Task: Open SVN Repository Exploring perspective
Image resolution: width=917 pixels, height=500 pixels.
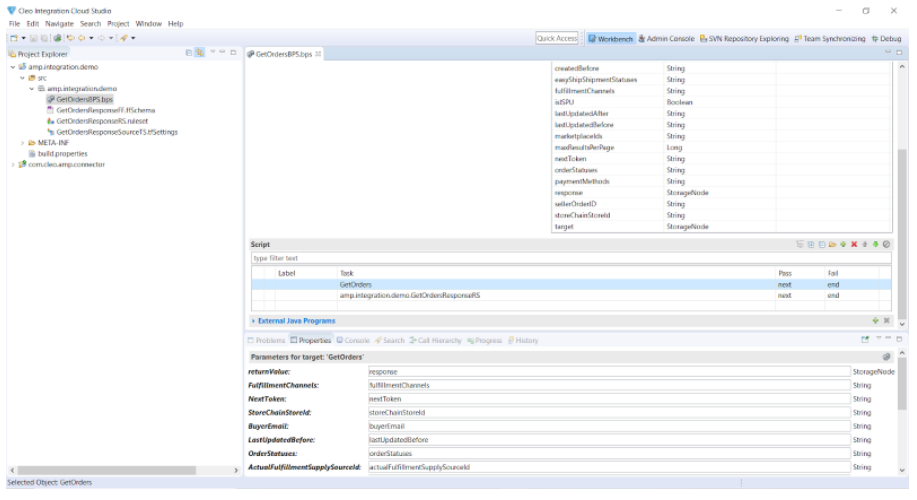Action: point(744,39)
